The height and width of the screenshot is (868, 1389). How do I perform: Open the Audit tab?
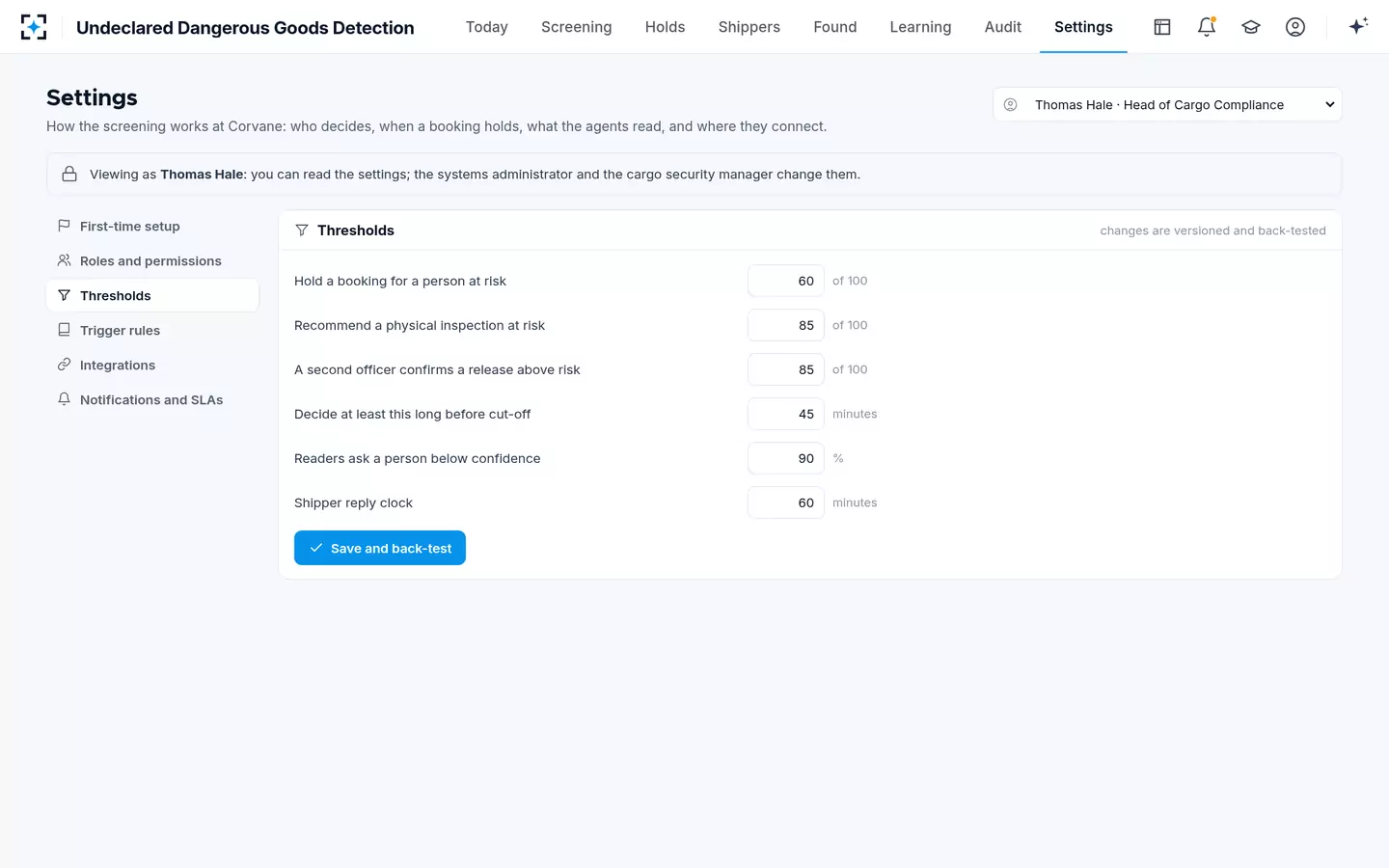coord(1002,27)
